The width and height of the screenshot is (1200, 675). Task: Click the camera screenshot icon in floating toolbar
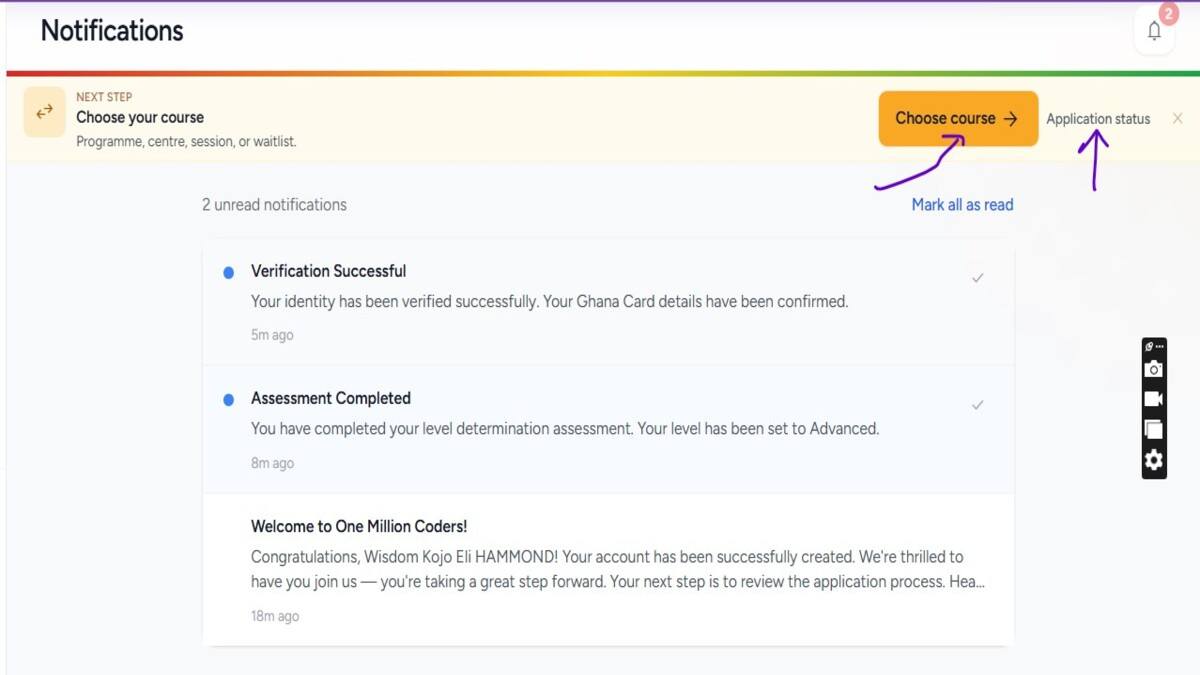click(1154, 369)
